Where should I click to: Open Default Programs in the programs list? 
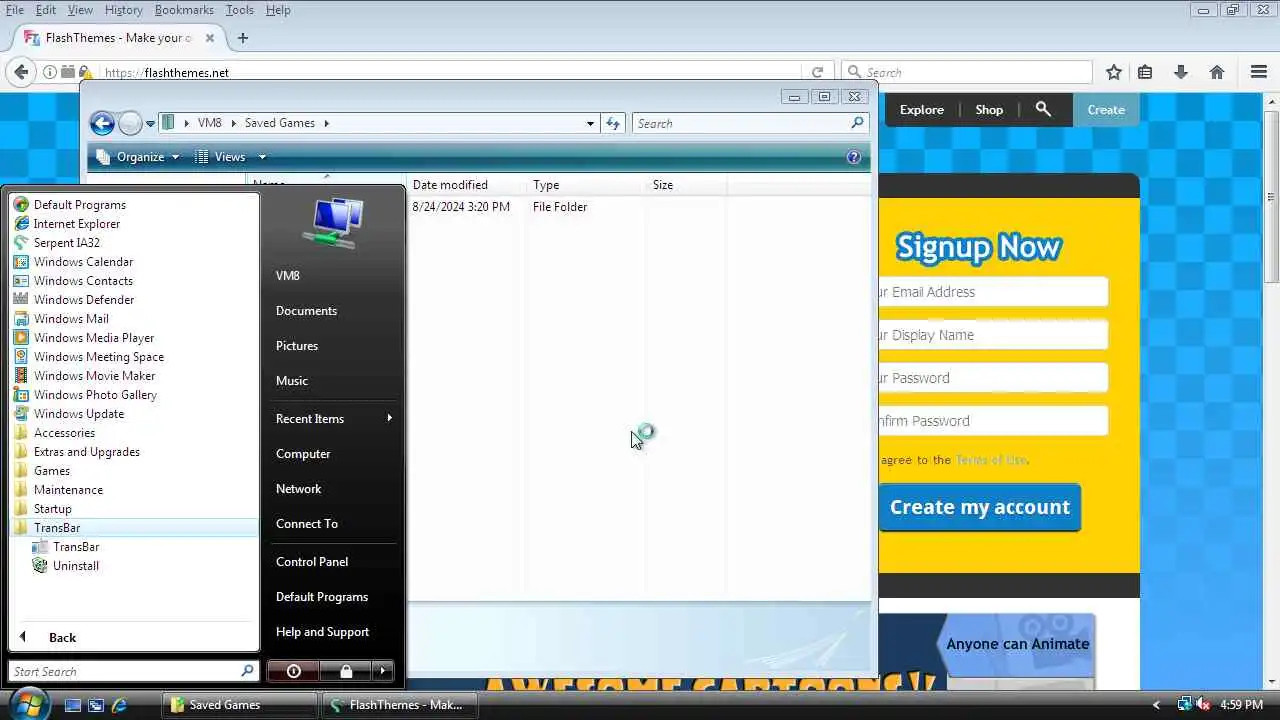point(79,205)
